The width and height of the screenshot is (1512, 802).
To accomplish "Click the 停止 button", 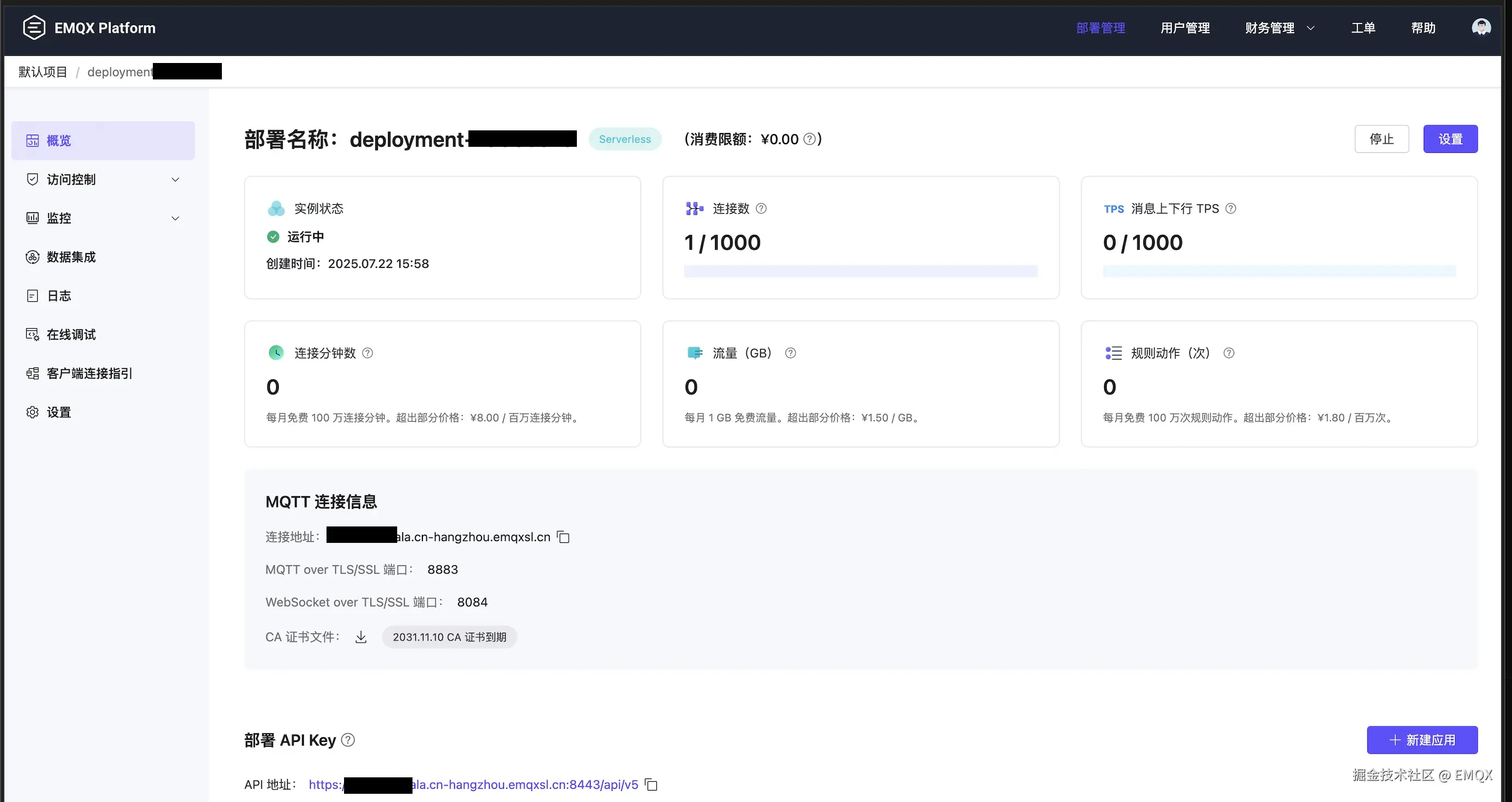I will point(1381,139).
